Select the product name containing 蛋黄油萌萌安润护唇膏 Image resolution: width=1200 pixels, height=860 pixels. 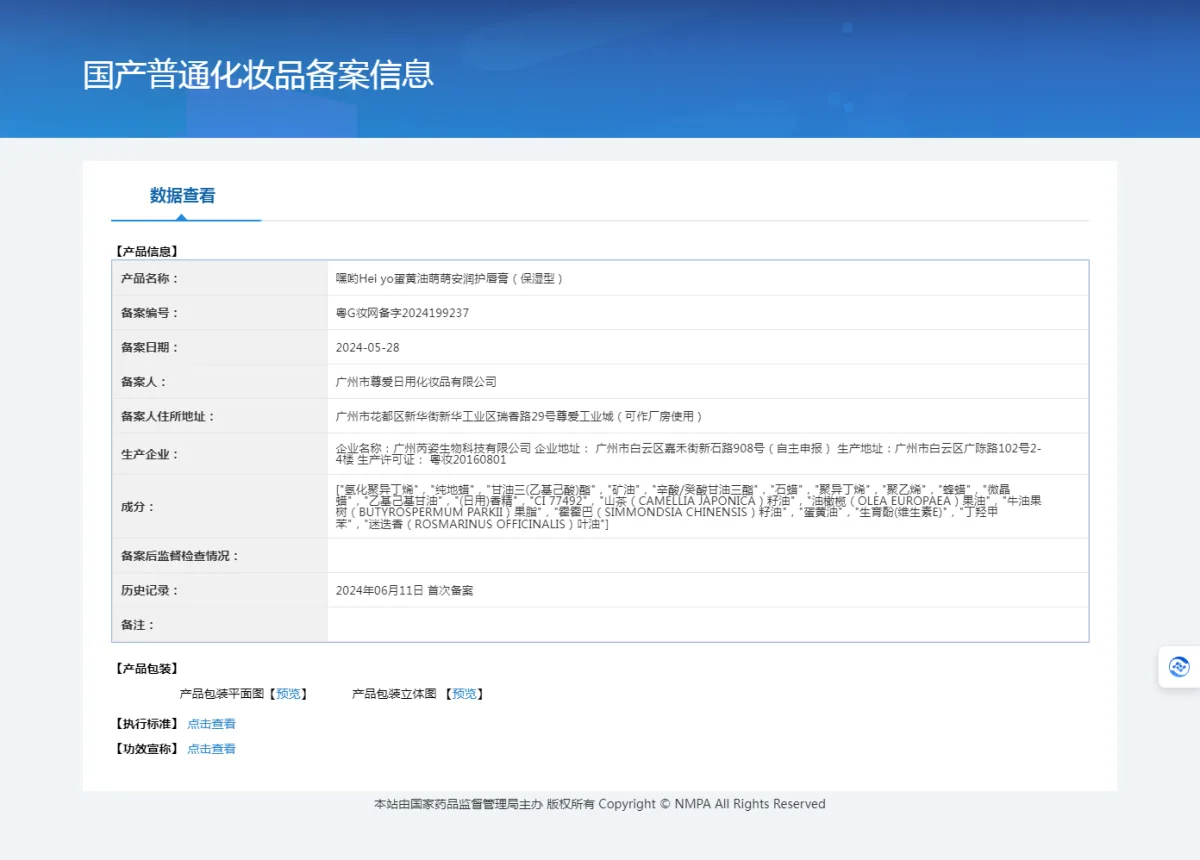[450, 279]
